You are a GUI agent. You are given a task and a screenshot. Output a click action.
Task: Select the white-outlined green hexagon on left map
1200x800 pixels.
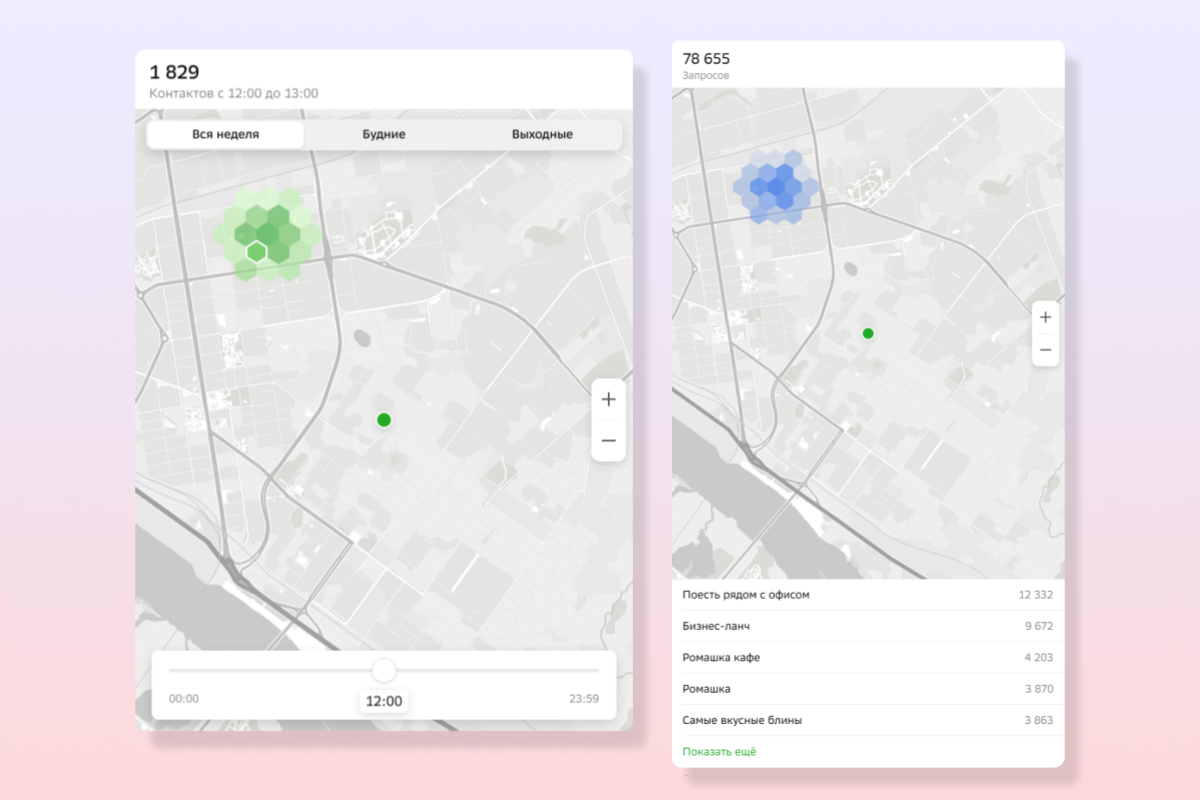257,252
